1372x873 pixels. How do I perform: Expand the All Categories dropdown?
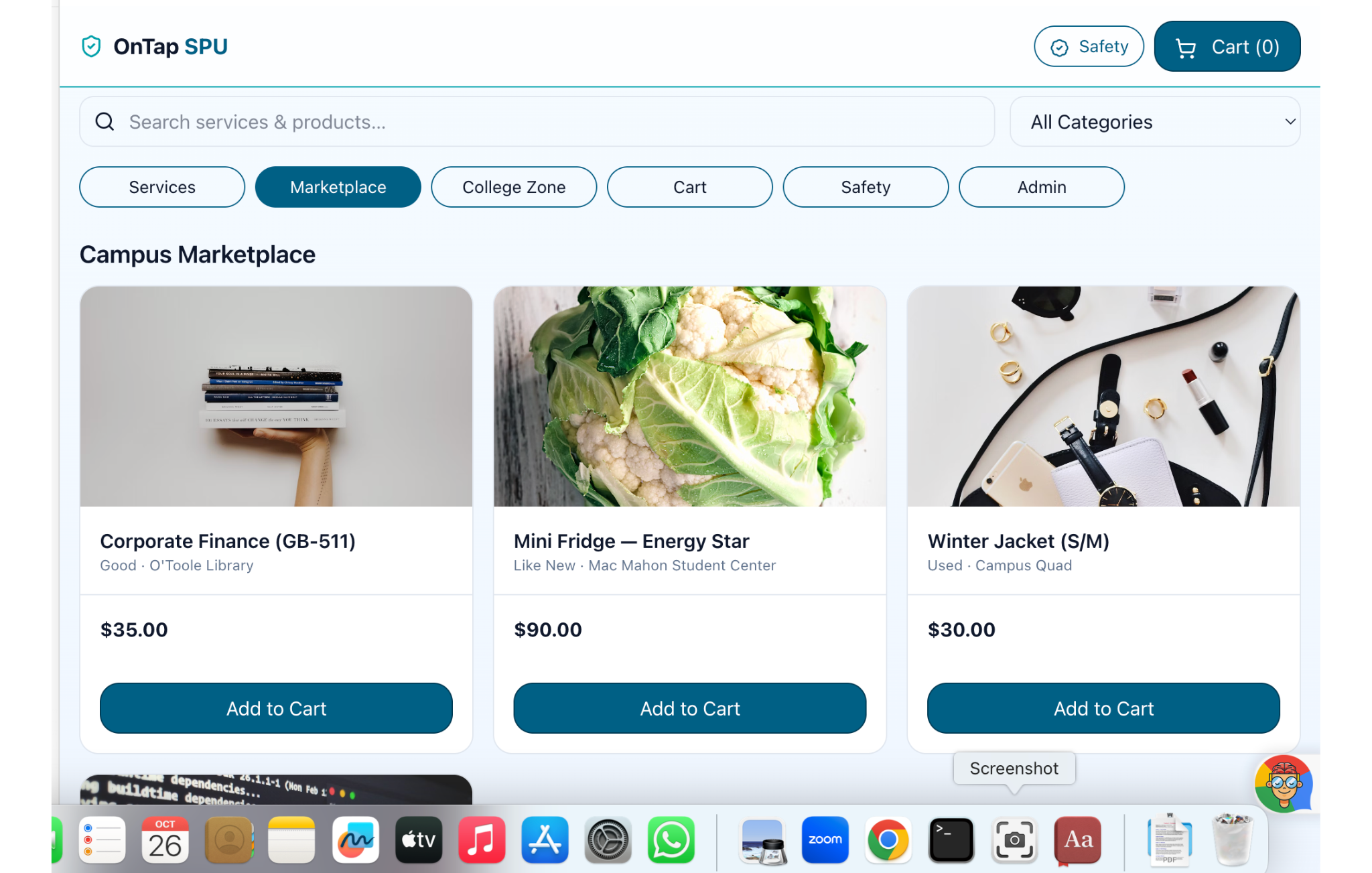(1155, 121)
